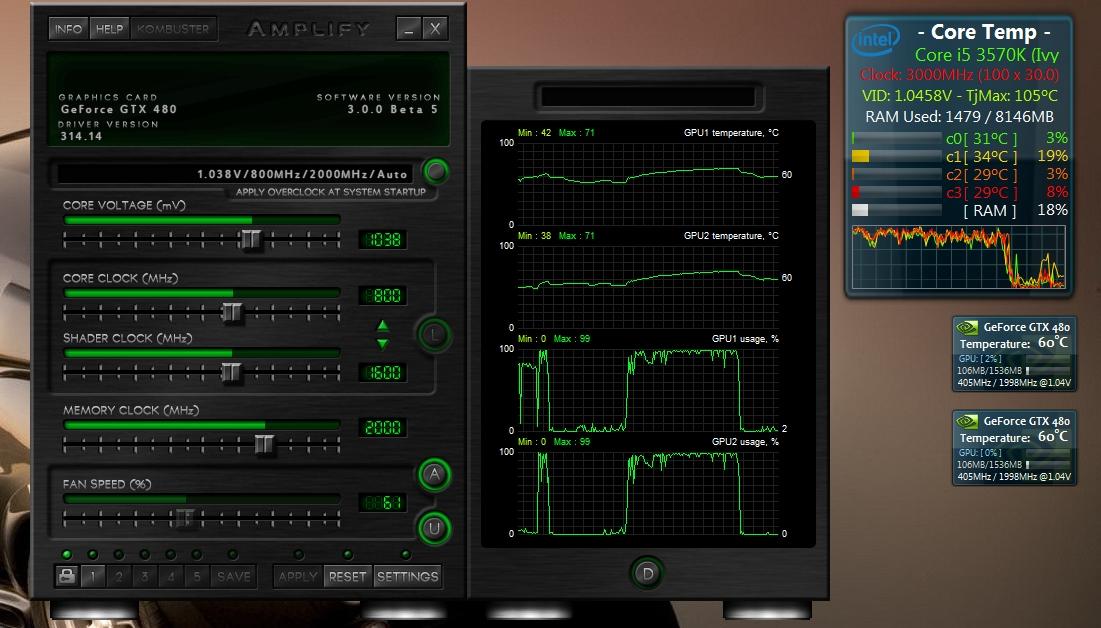This screenshot has height=628, width=1101.
Task: Toggle apply overclock at system startup
Action: pyautogui.click(x=436, y=171)
